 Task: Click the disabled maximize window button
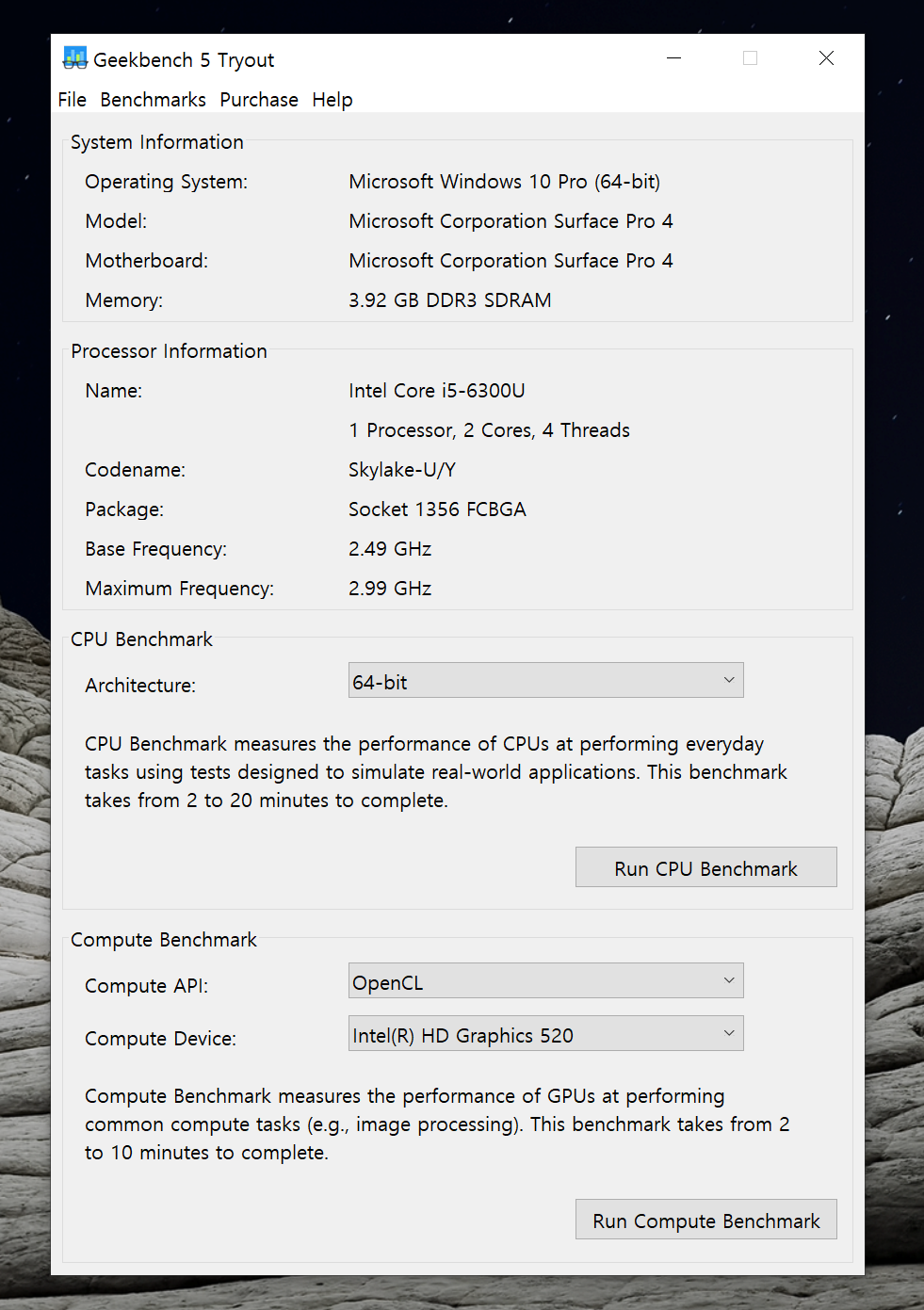click(750, 58)
